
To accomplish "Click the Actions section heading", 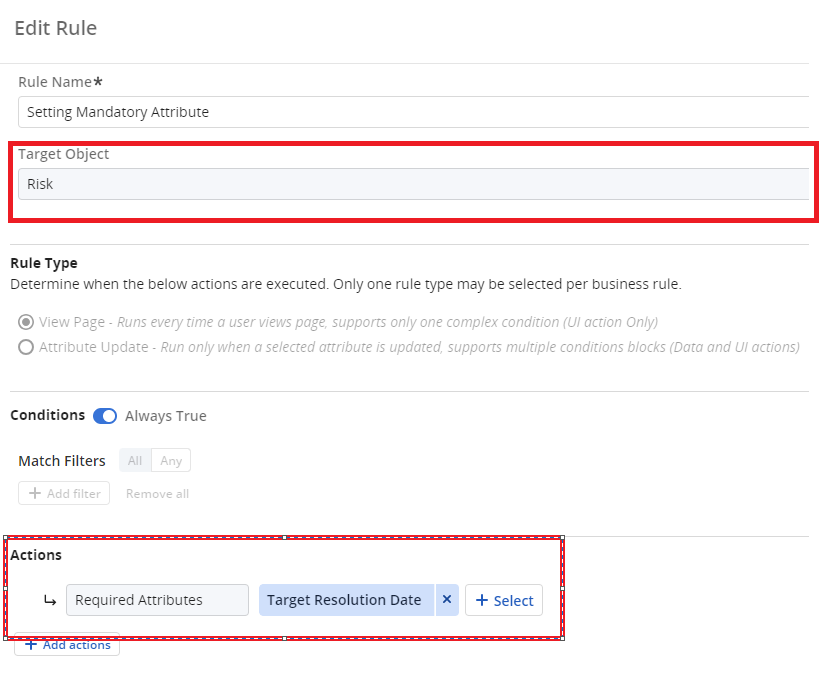I will click(36, 555).
